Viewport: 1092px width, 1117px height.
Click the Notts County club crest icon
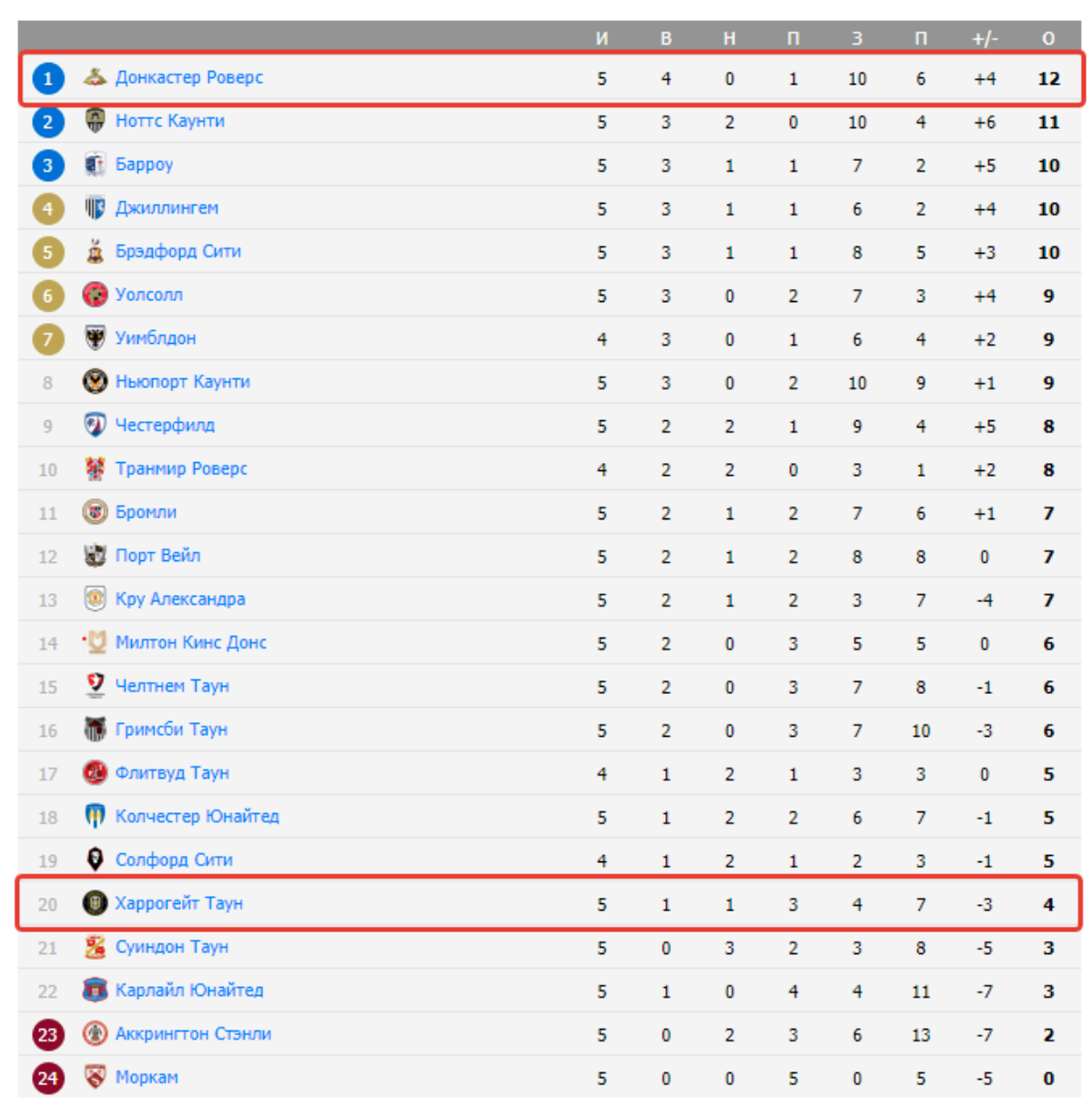[95, 121]
